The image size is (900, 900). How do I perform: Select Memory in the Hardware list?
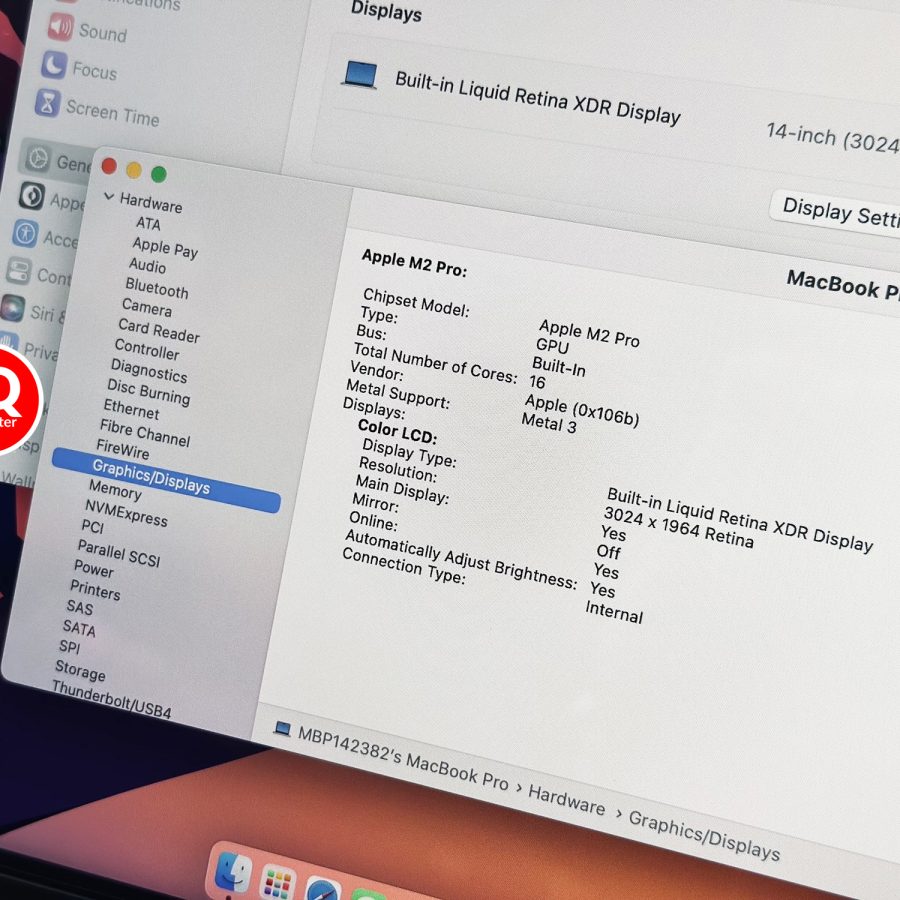[115, 489]
